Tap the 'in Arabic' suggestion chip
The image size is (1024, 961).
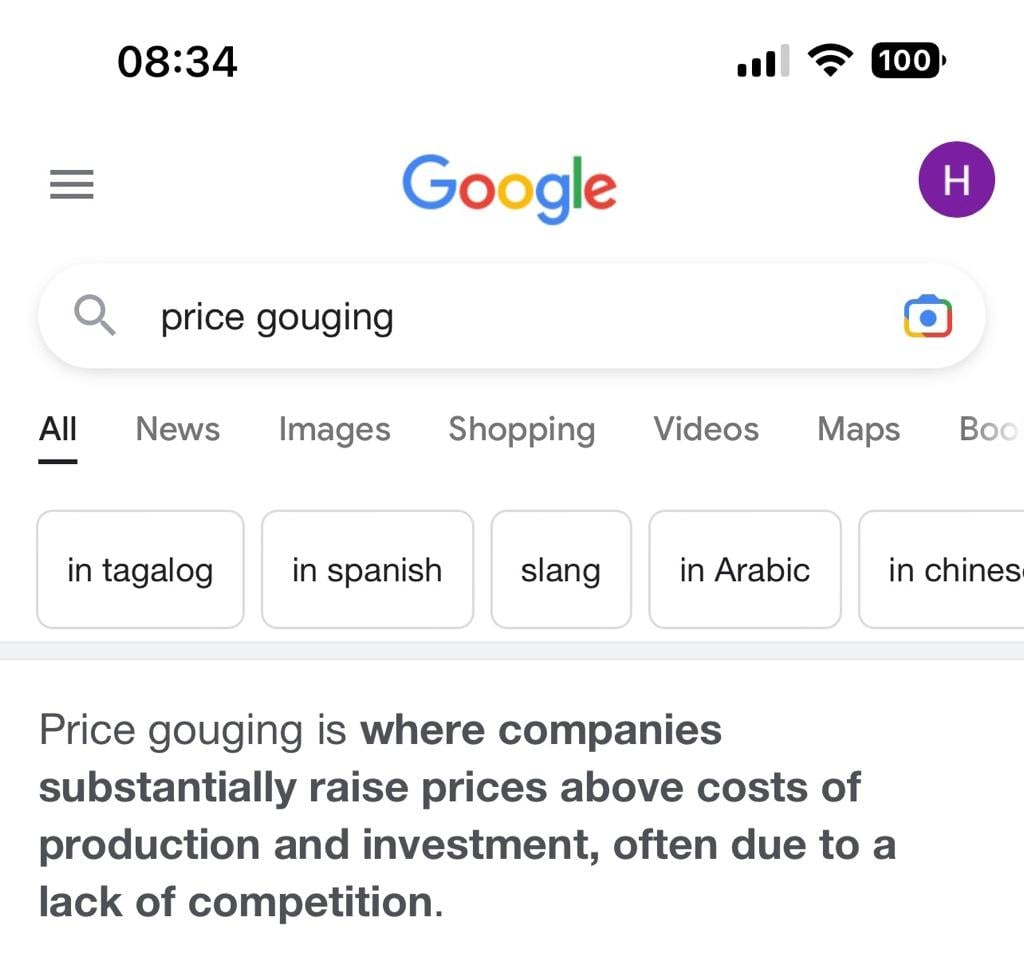click(x=745, y=570)
